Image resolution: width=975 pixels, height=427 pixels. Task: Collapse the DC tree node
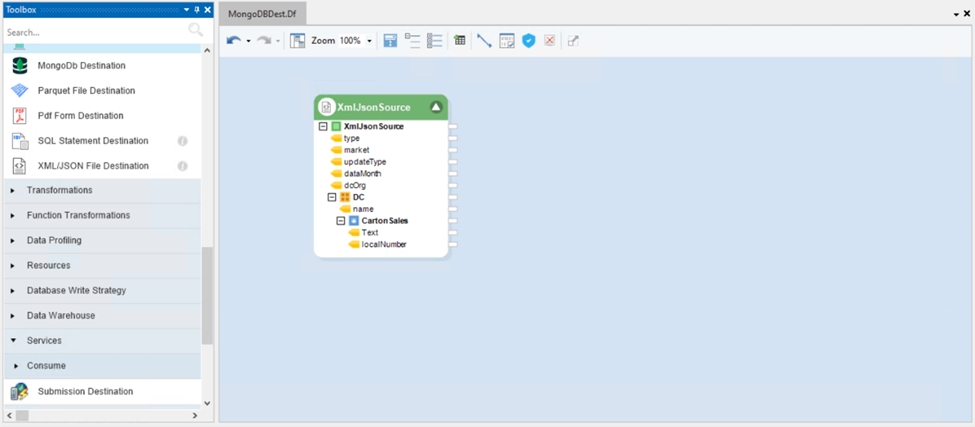click(x=331, y=197)
